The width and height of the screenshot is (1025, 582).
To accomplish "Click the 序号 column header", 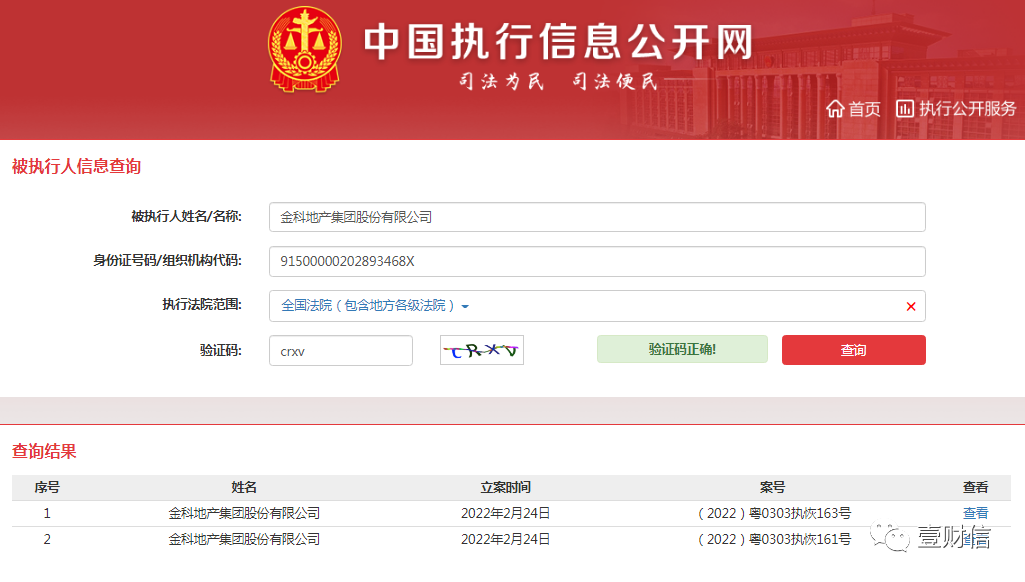I will (x=47, y=487).
